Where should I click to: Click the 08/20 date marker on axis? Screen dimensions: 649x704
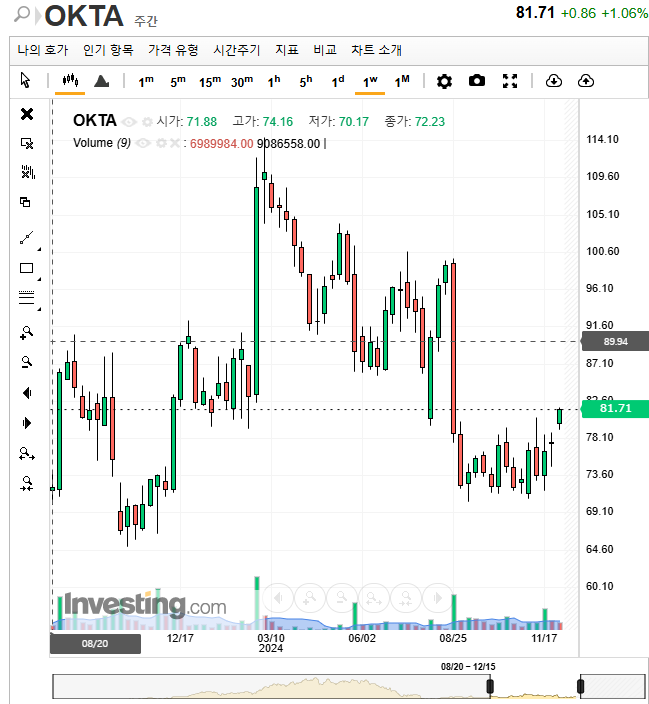[95, 643]
